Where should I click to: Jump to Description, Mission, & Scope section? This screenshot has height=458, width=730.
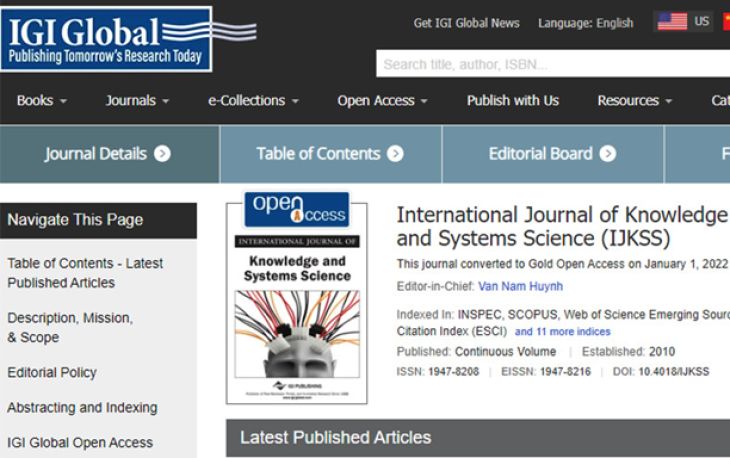pos(70,327)
